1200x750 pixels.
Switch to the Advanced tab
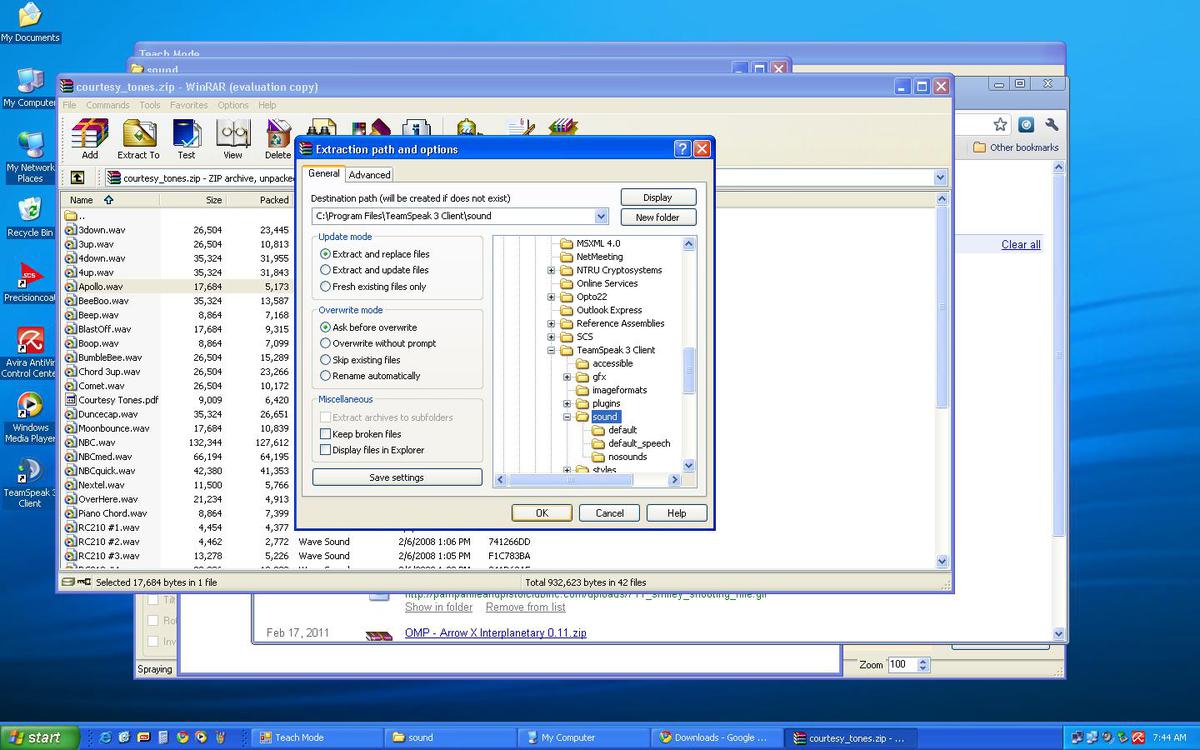[369, 175]
